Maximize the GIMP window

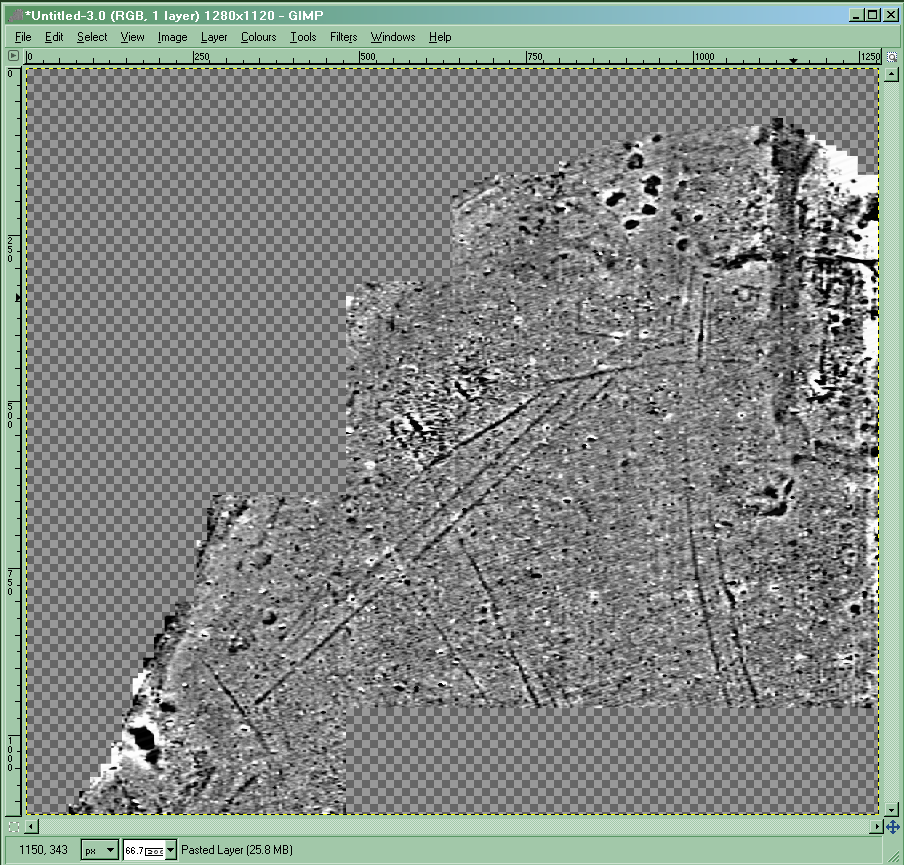(x=873, y=16)
